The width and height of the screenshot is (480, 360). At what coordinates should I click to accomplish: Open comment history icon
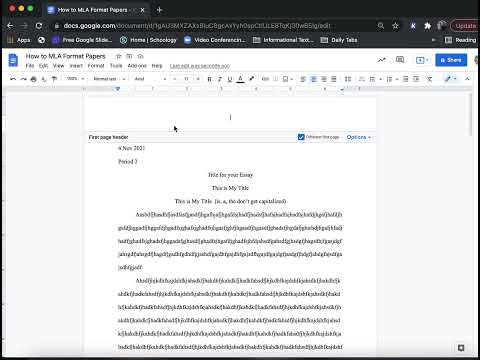tap(400, 60)
